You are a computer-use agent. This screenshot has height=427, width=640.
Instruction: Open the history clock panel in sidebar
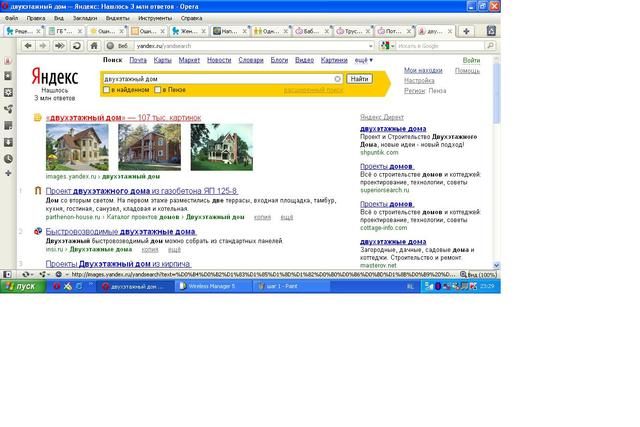point(8,159)
